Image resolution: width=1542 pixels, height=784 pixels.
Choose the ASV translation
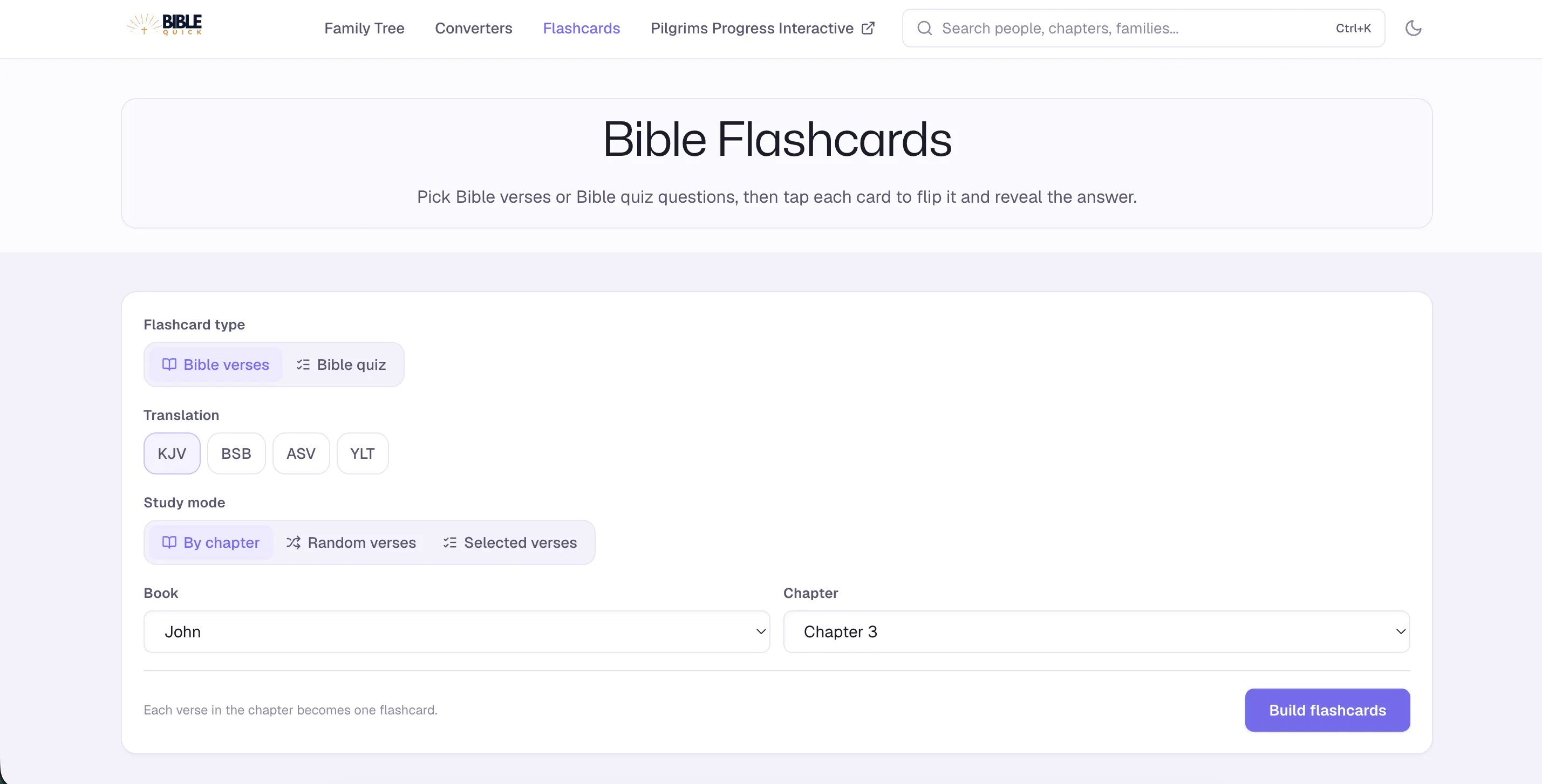click(301, 453)
